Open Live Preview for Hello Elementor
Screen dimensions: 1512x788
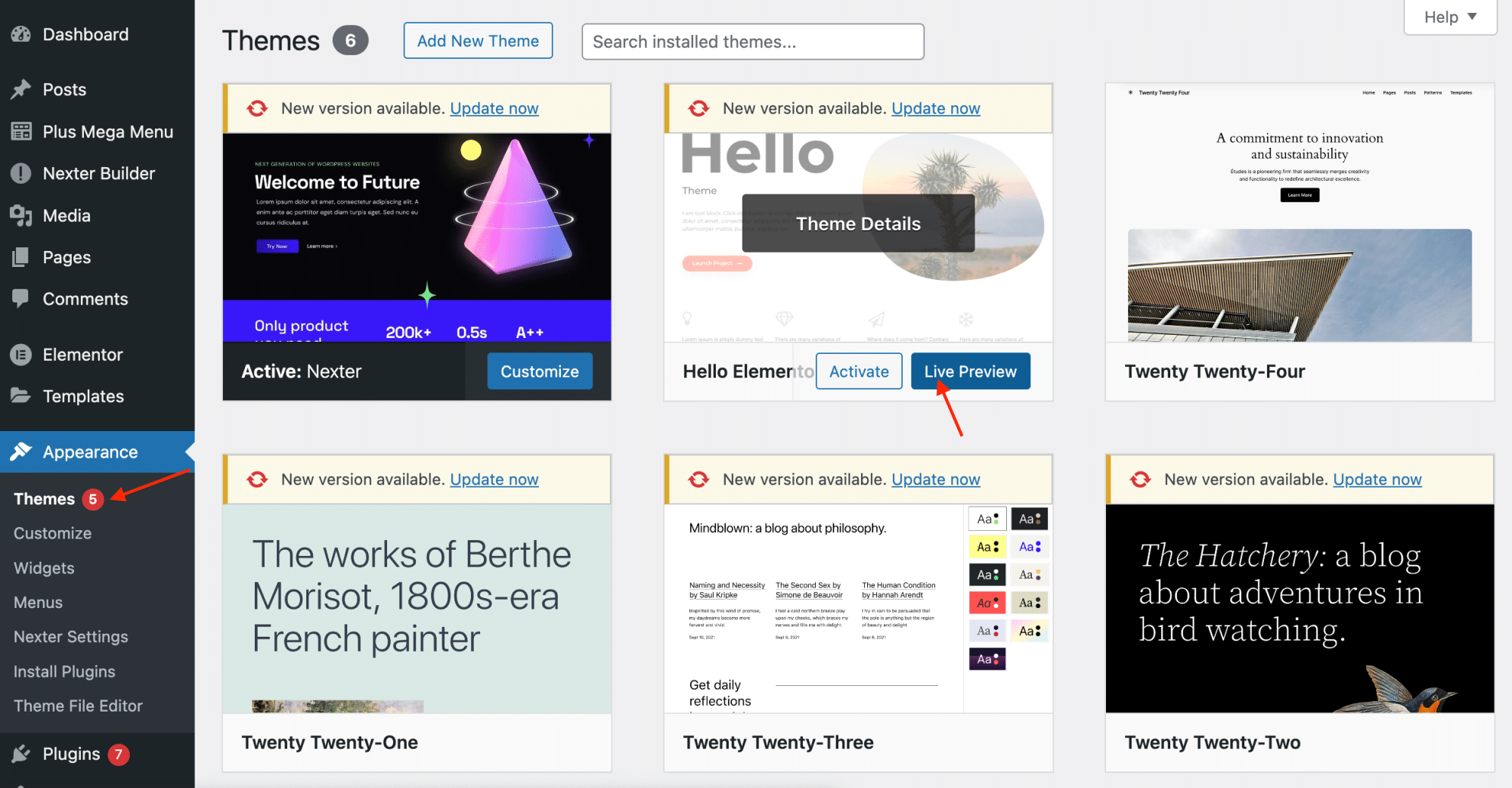pos(970,371)
